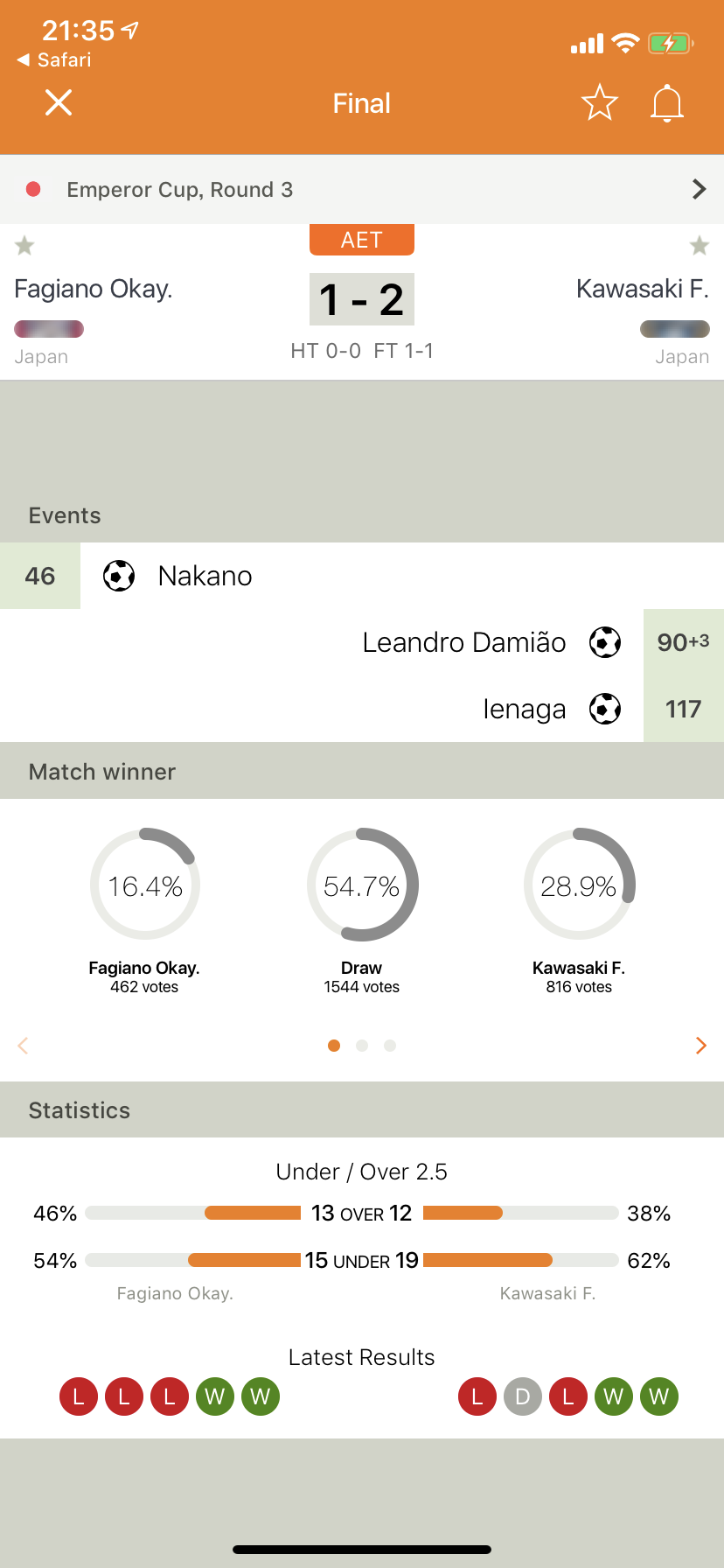
Task: Enable notifications with the bell icon
Action: pyautogui.click(x=667, y=102)
